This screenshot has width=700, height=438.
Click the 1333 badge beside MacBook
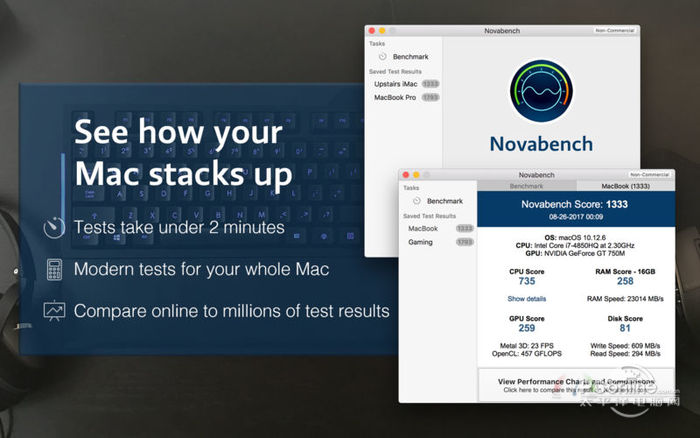465,229
